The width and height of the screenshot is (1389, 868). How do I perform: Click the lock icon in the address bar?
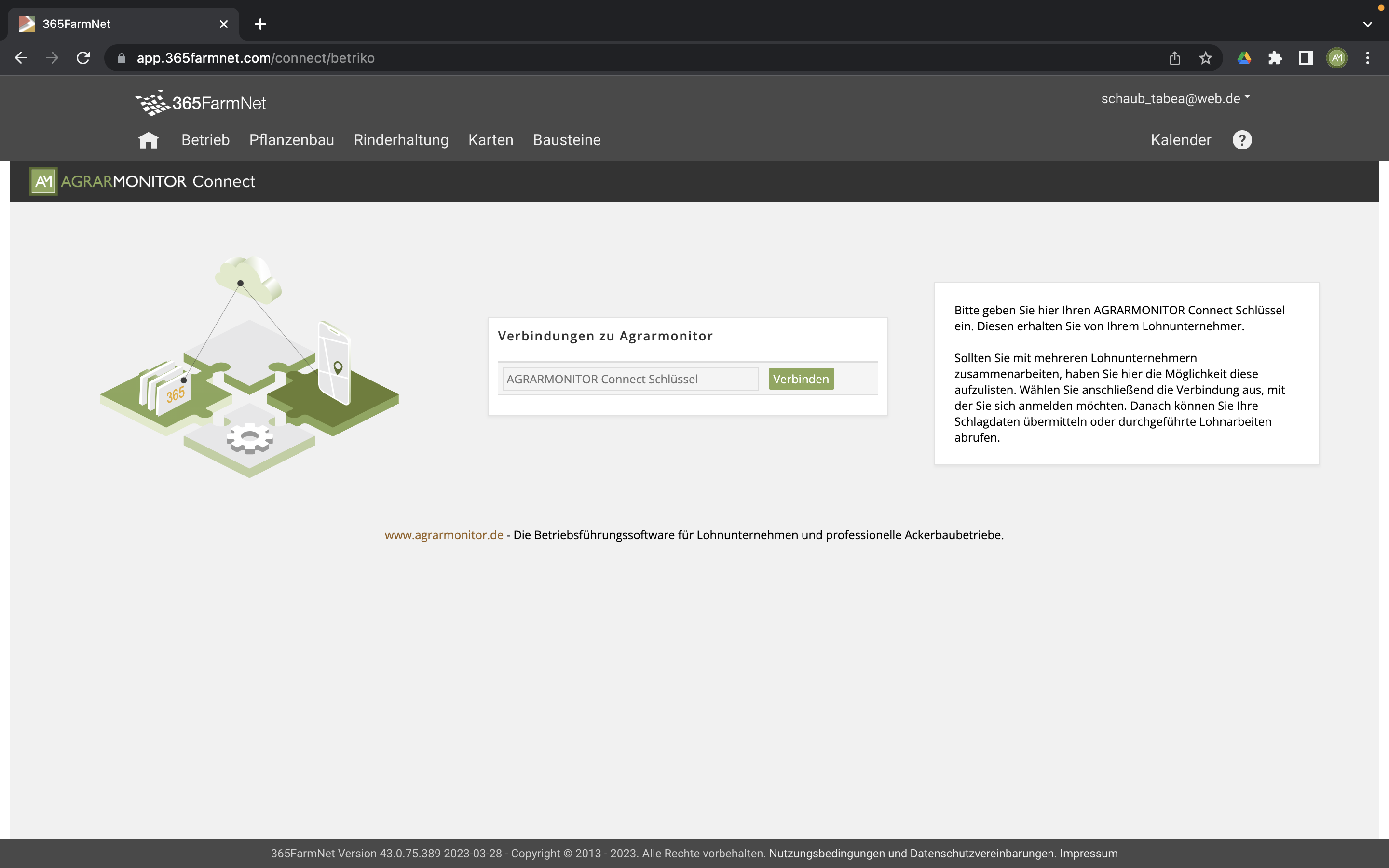click(121, 58)
